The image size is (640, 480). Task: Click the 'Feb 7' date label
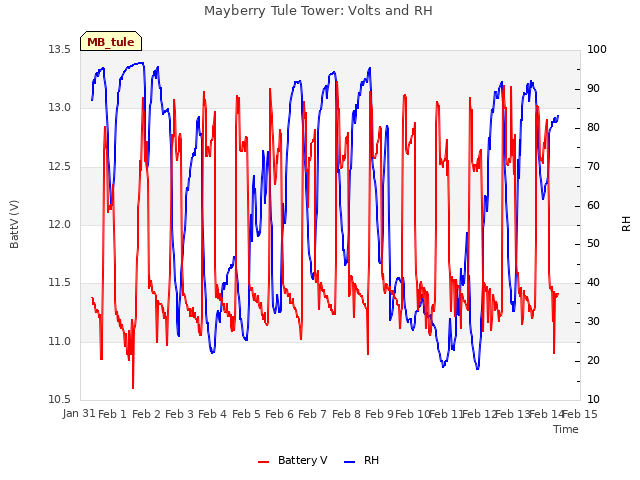(x=313, y=414)
